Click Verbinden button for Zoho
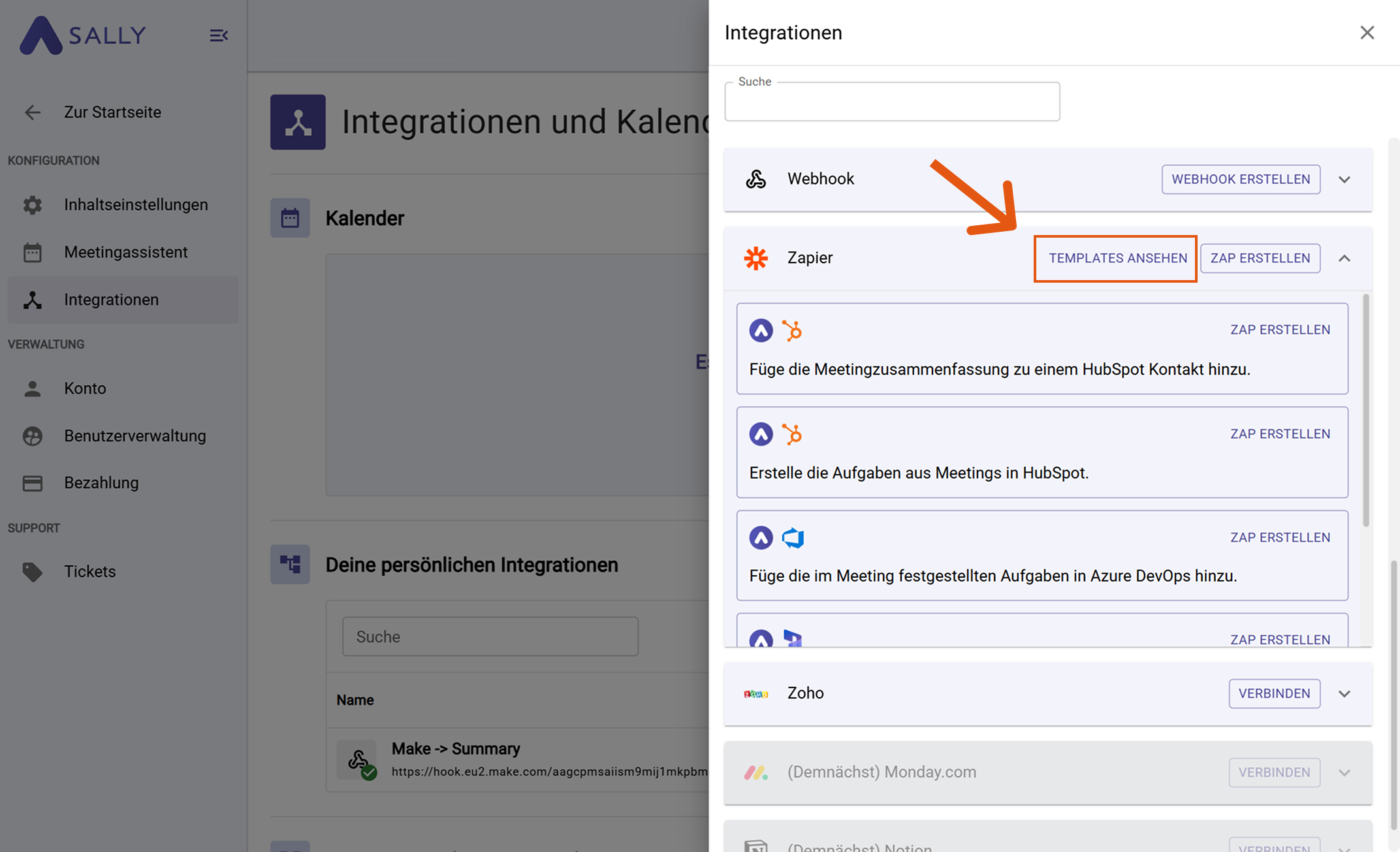The height and width of the screenshot is (852, 1400). (x=1274, y=694)
